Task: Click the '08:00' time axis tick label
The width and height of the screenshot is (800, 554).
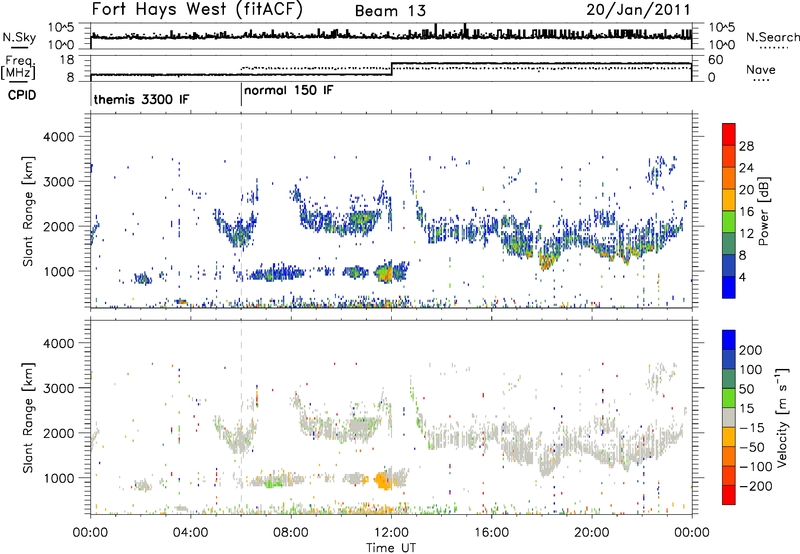Action: (291, 533)
